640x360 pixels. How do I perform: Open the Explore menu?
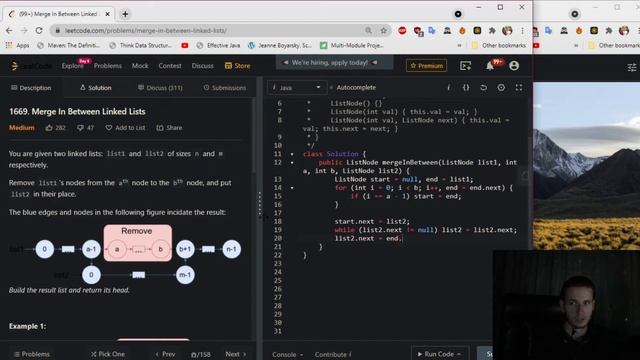tap(72, 66)
